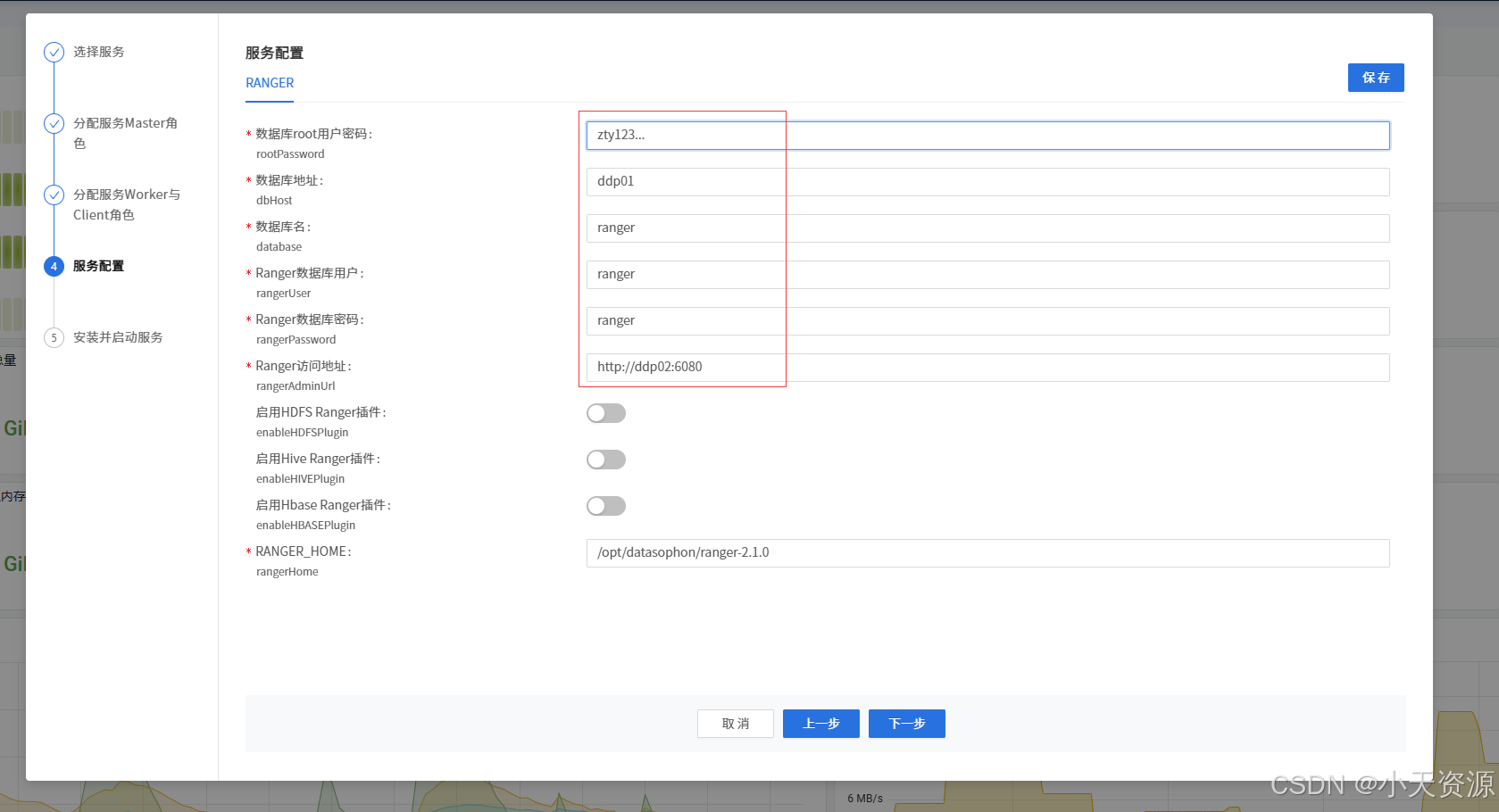The height and width of the screenshot is (812, 1499).
Task: Click the Master role step checkmark icon
Action: tap(54, 123)
